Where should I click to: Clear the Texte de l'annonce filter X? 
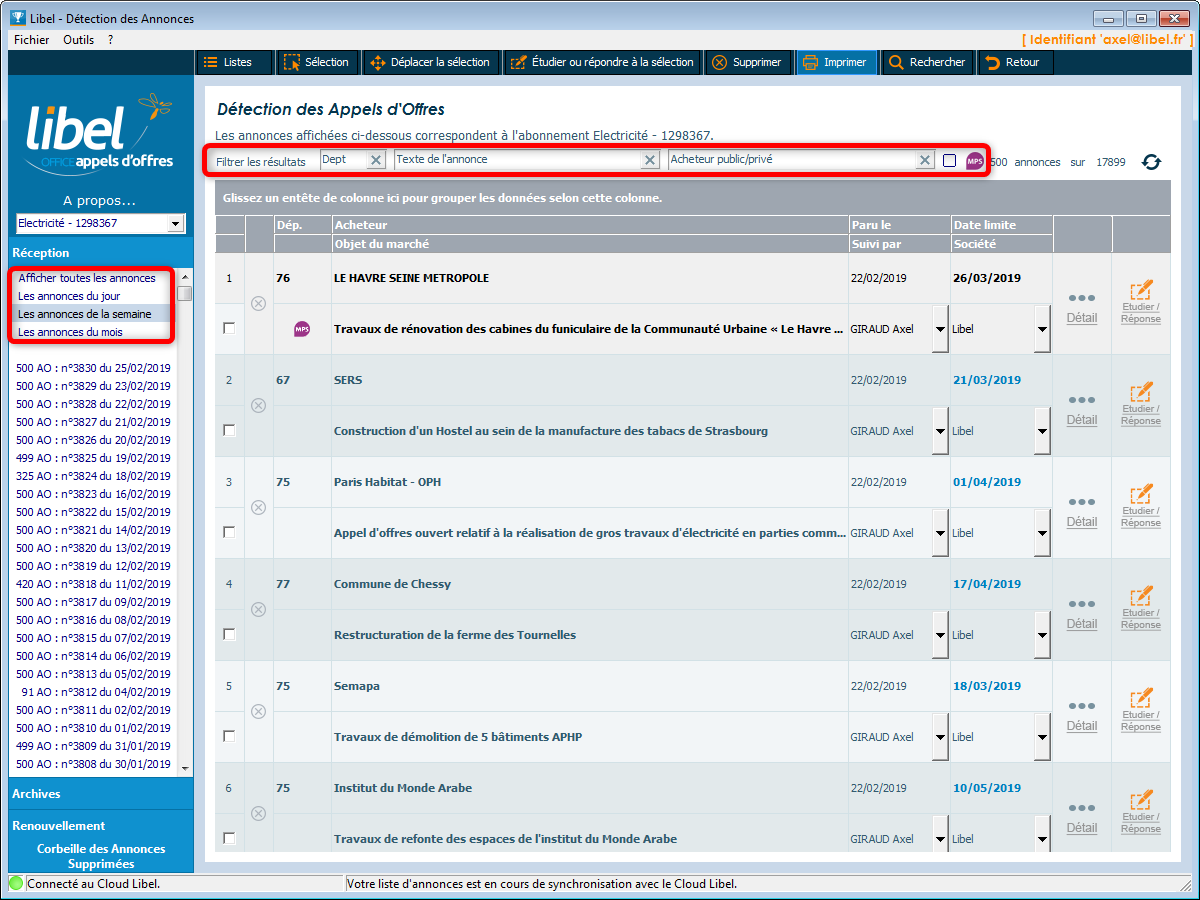pyautogui.click(x=650, y=160)
